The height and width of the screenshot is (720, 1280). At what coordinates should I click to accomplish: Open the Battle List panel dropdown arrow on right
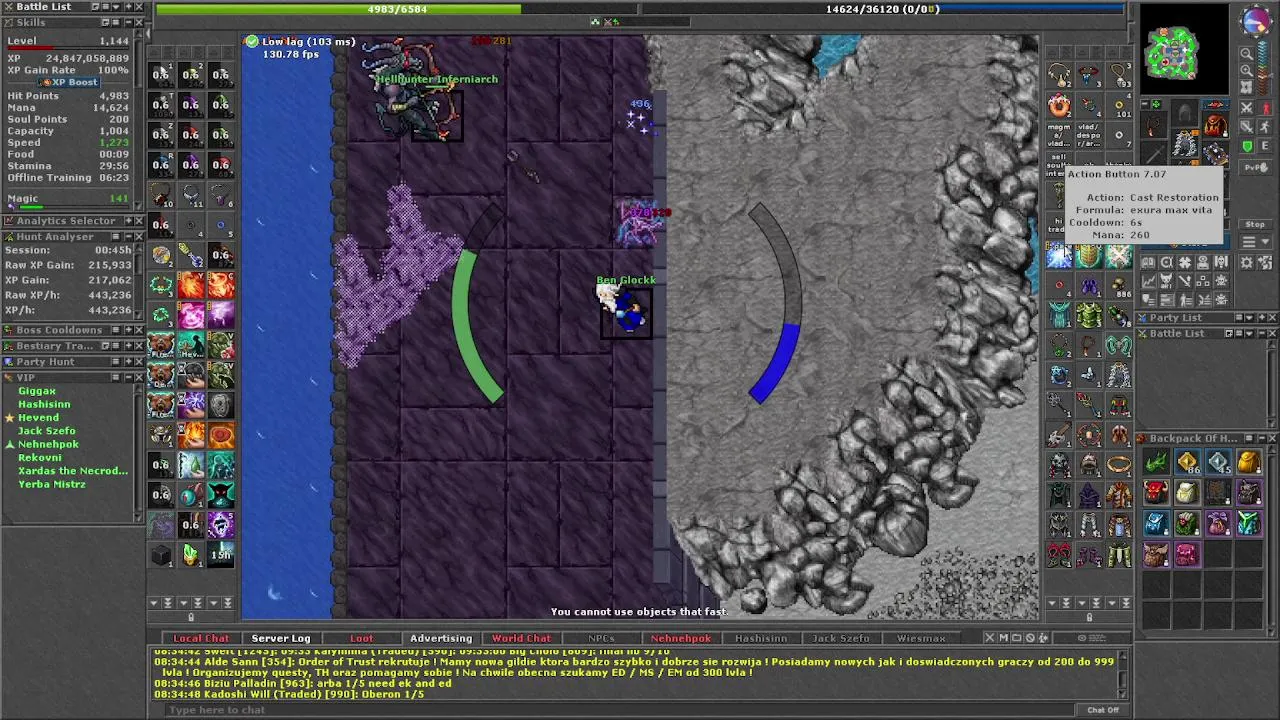tap(1249, 333)
